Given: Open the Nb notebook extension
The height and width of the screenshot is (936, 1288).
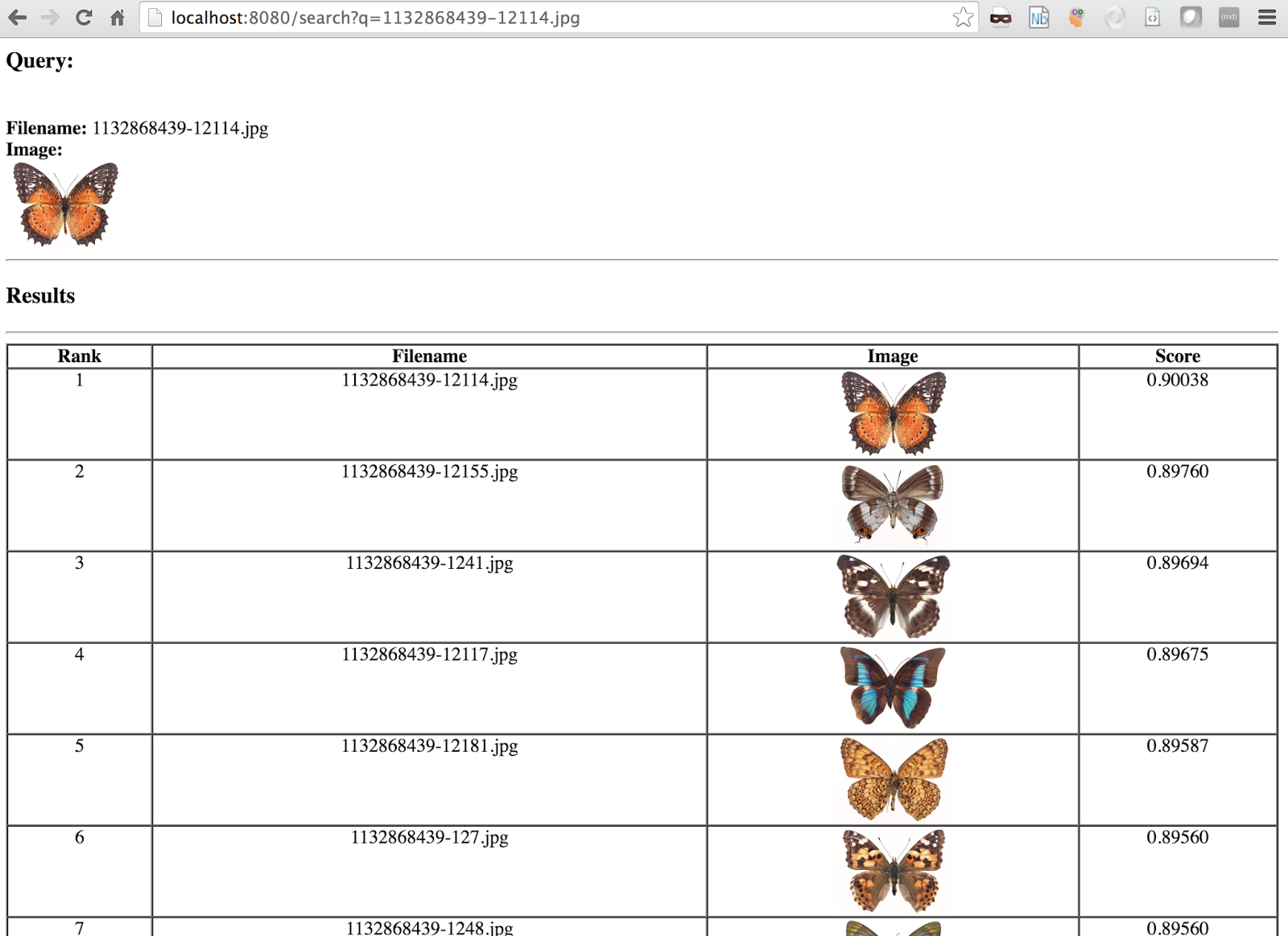Looking at the screenshot, I should coord(1038,17).
